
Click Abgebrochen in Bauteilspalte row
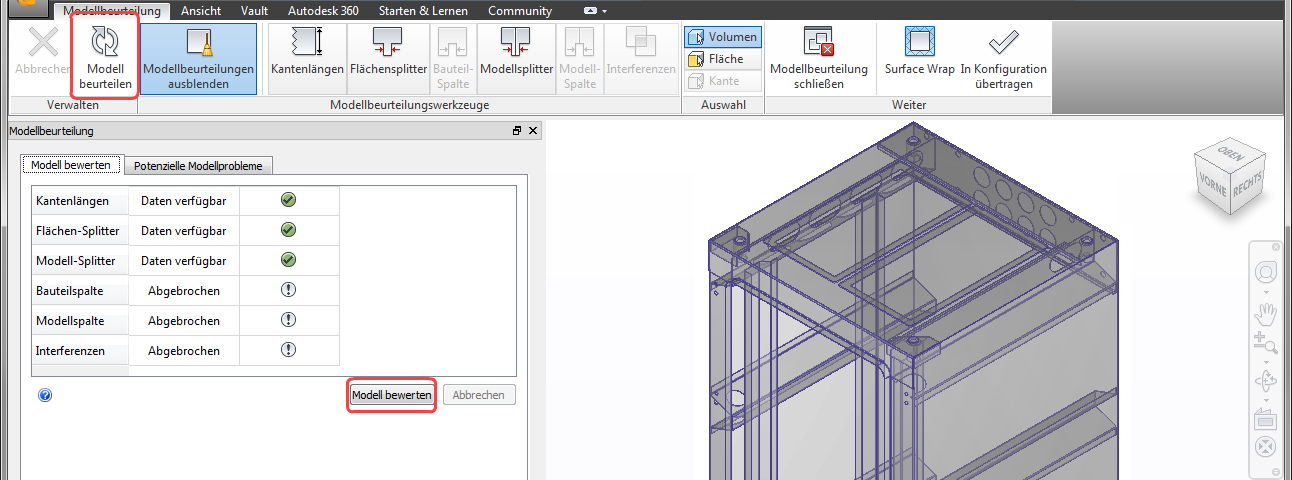pyautogui.click(x=184, y=291)
